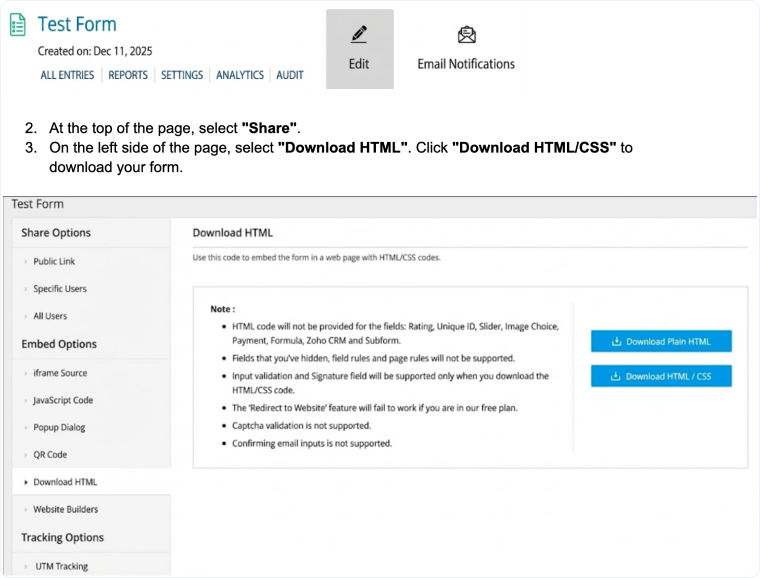
Task: Click the Tracking Options section header
Action: pyautogui.click(x=63, y=537)
